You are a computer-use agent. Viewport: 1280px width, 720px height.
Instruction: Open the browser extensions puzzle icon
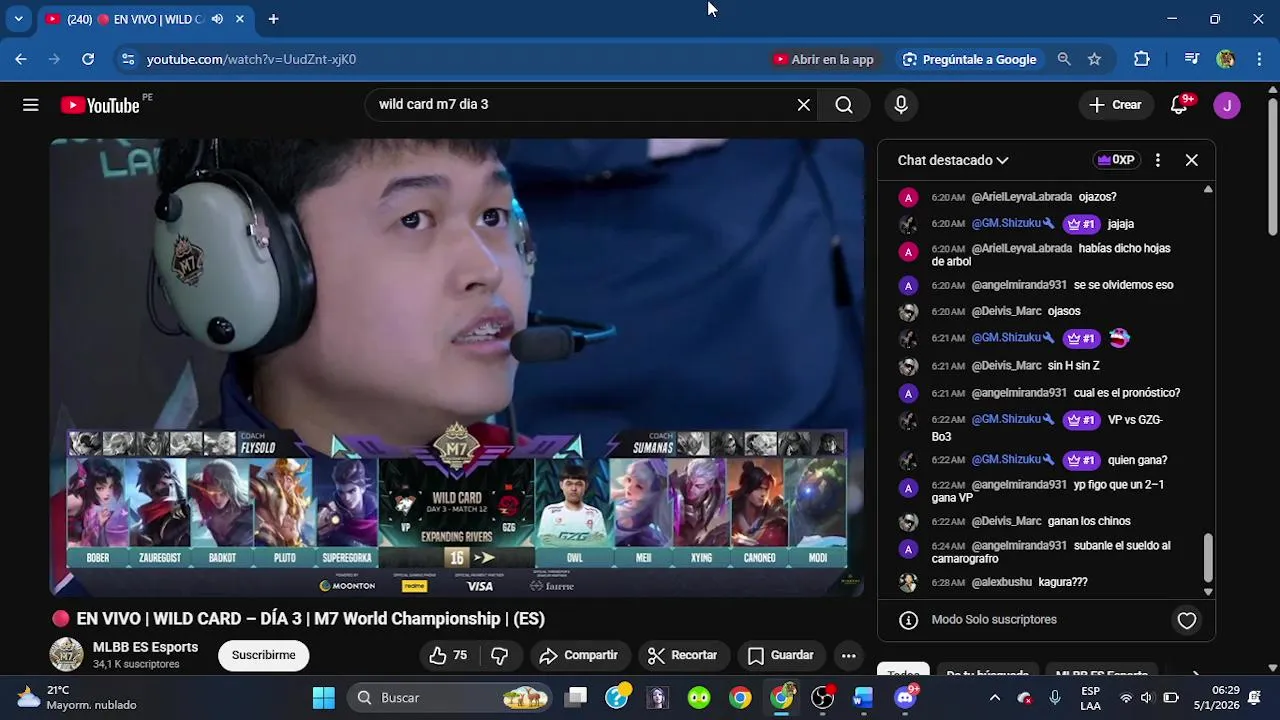pyautogui.click(x=1141, y=59)
